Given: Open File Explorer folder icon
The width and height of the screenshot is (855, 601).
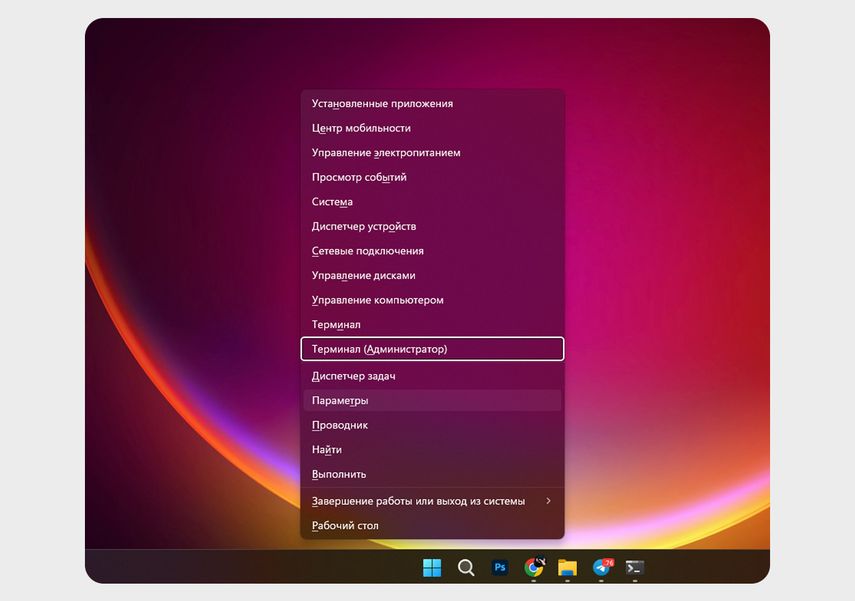Looking at the screenshot, I should click(x=567, y=568).
